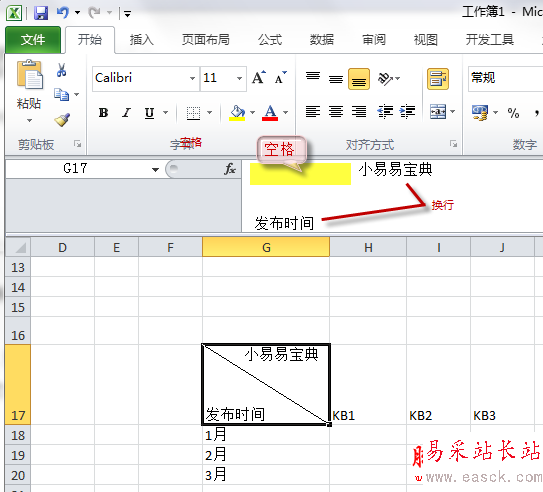
Task: Click the Decrease Indent icon
Action: tap(385, 111)
